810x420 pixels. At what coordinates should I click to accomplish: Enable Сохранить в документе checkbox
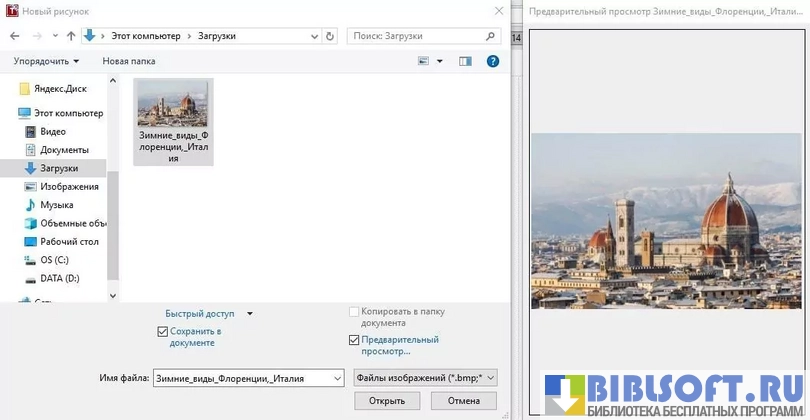pos(163,331)
